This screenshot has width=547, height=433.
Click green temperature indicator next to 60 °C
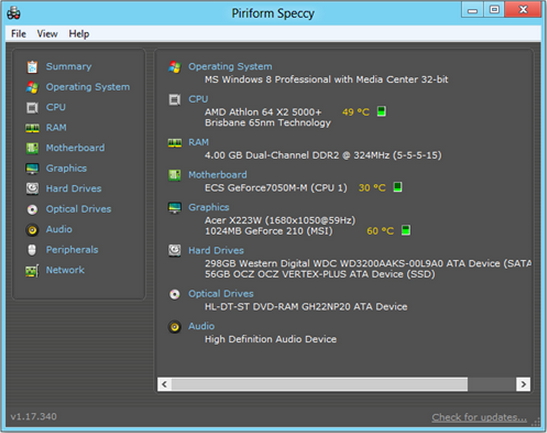(406, 230)
